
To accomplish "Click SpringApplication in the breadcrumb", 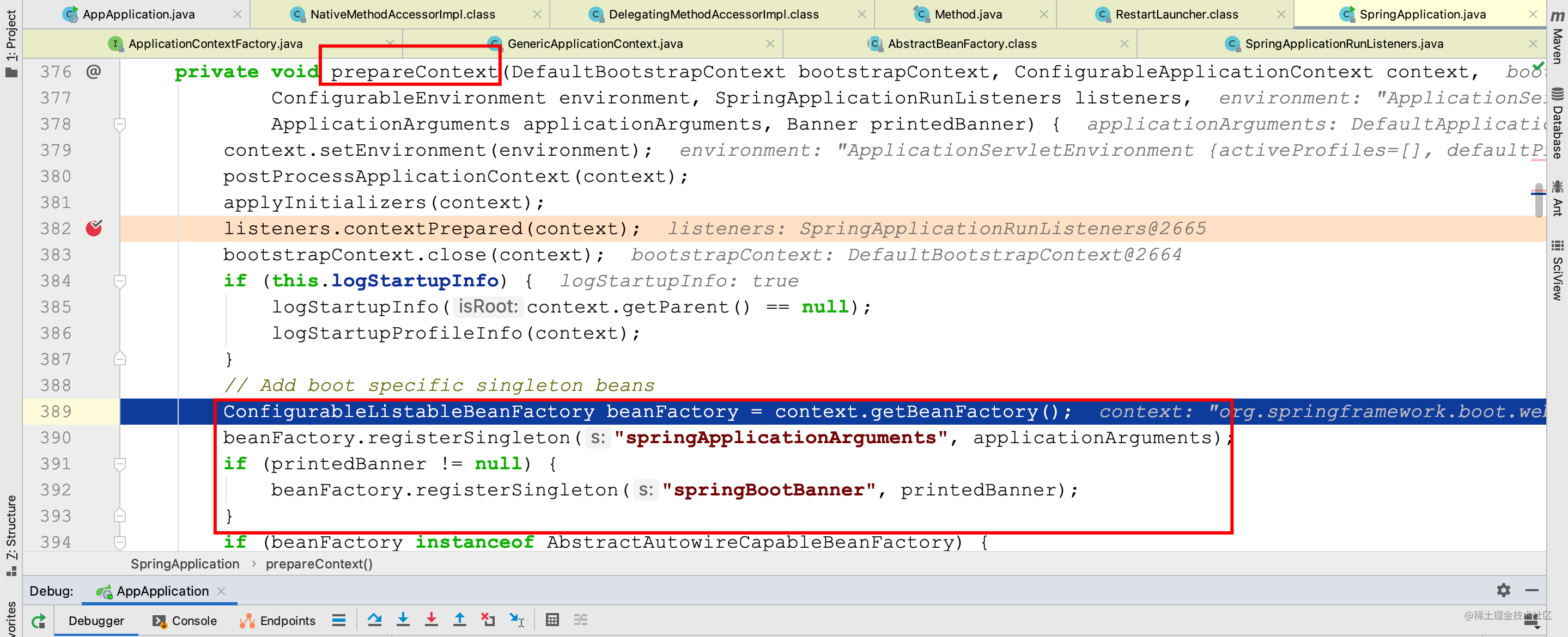I will coord(185,564).
